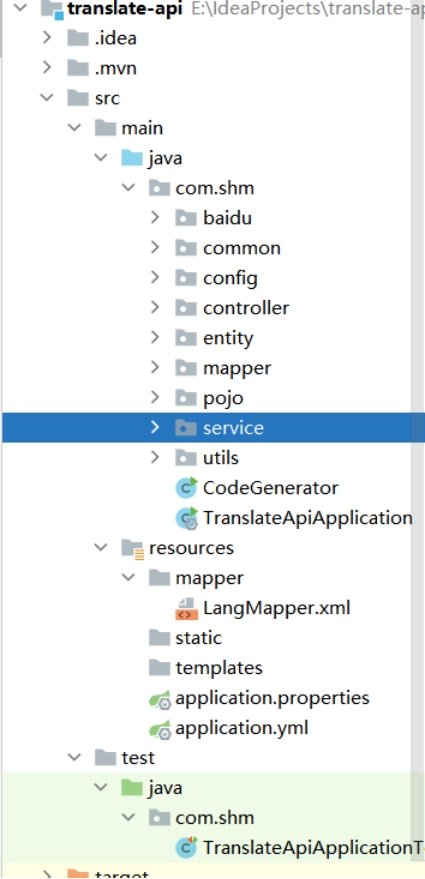Image resolution: width=425 pixels, height=879 pixels.
Task: Click the templates folder icon
Action: [x=160, y=668]
